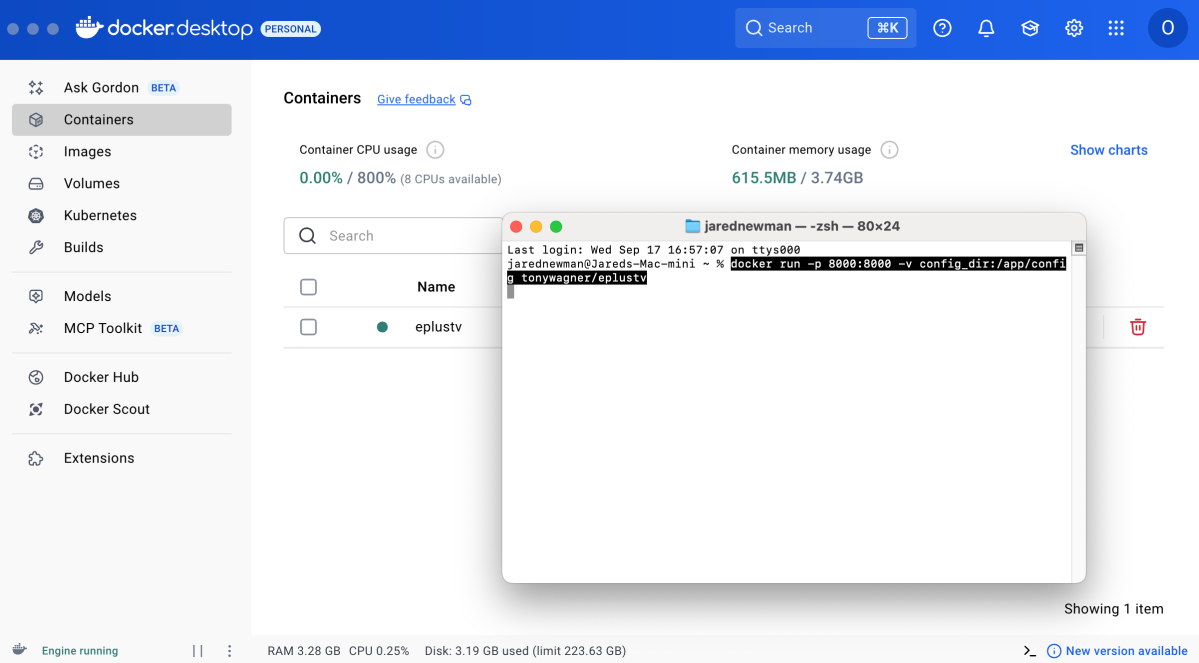Click the Docker whale icon in status bar
The height and width of the screenshot is (663, 1199).
pos(19,650)
